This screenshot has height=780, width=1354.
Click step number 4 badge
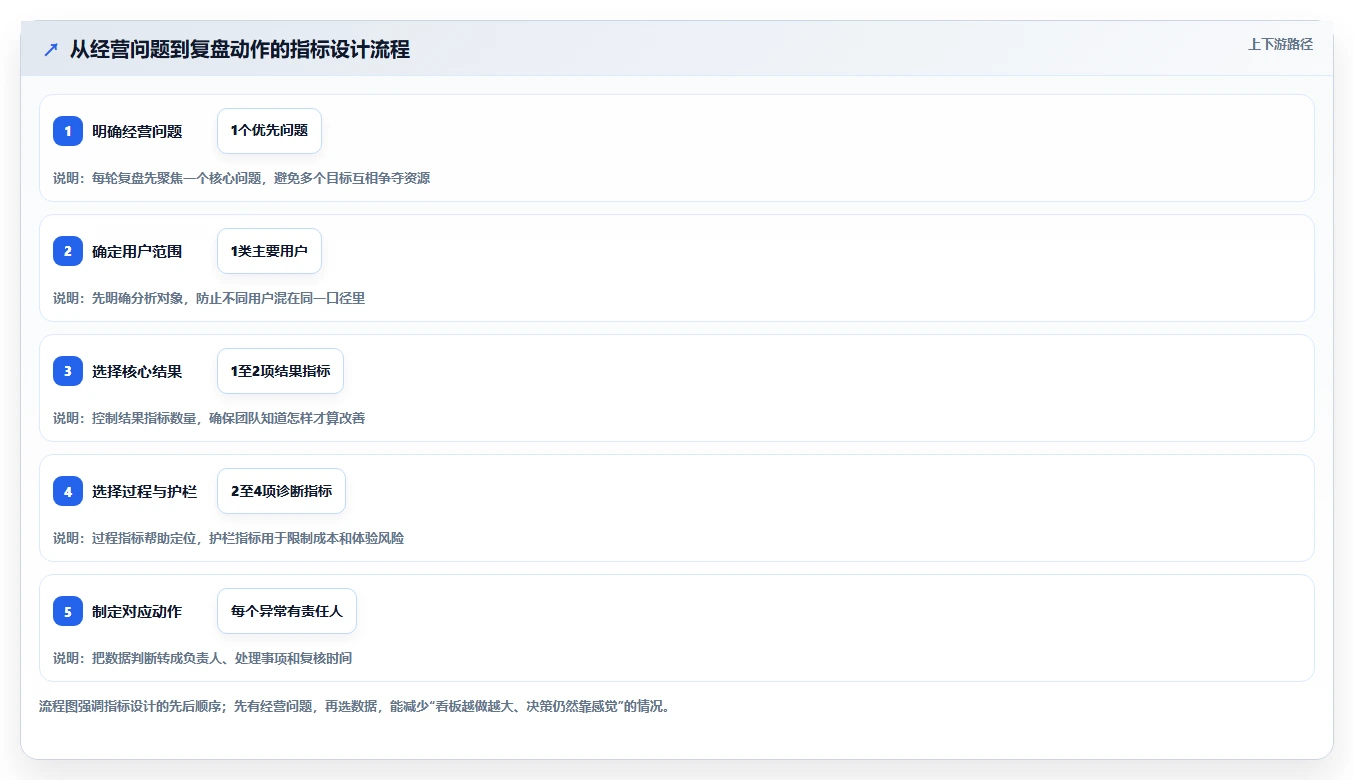[x=68, y=491]
